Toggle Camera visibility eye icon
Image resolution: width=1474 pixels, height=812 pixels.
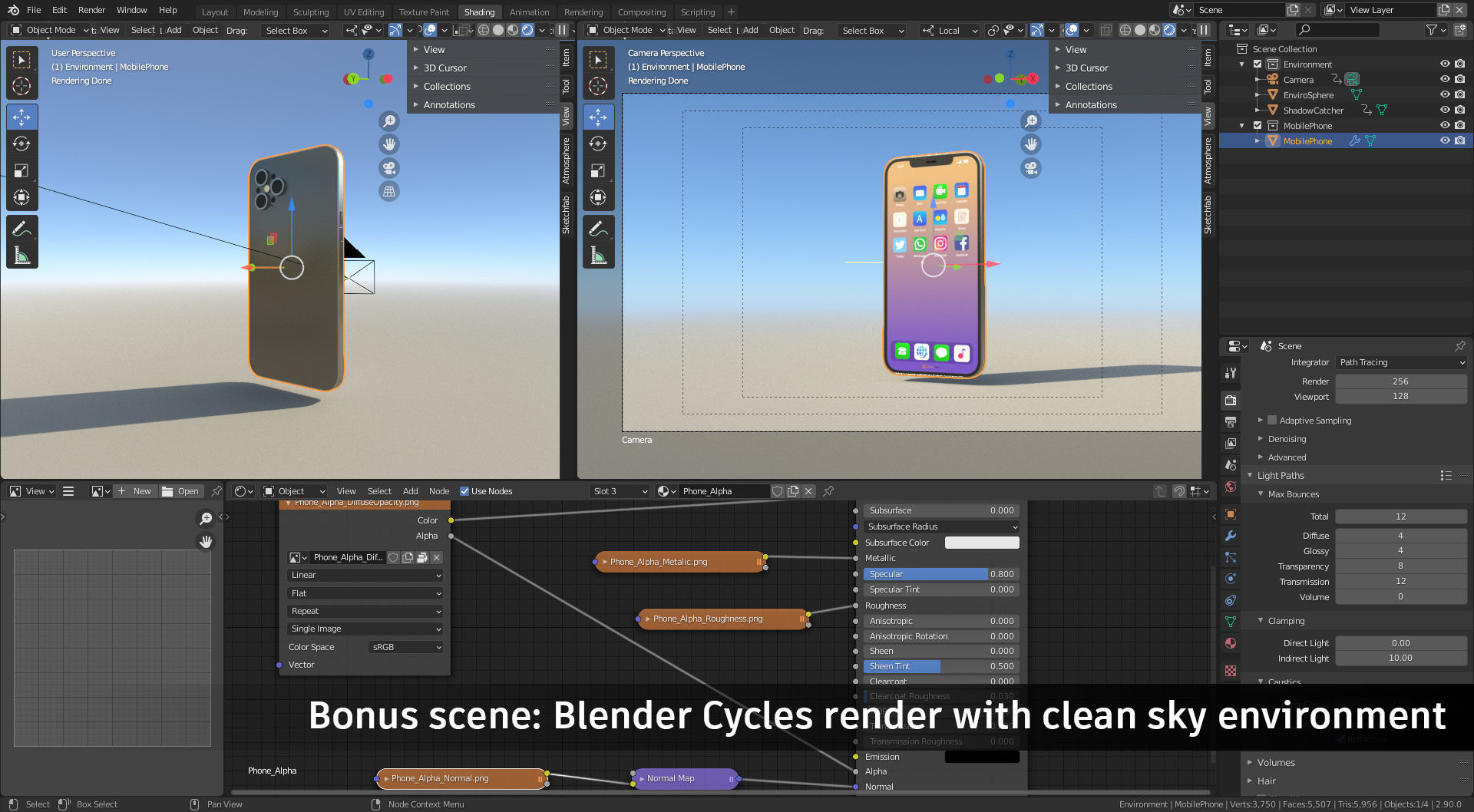point(1445,80)
